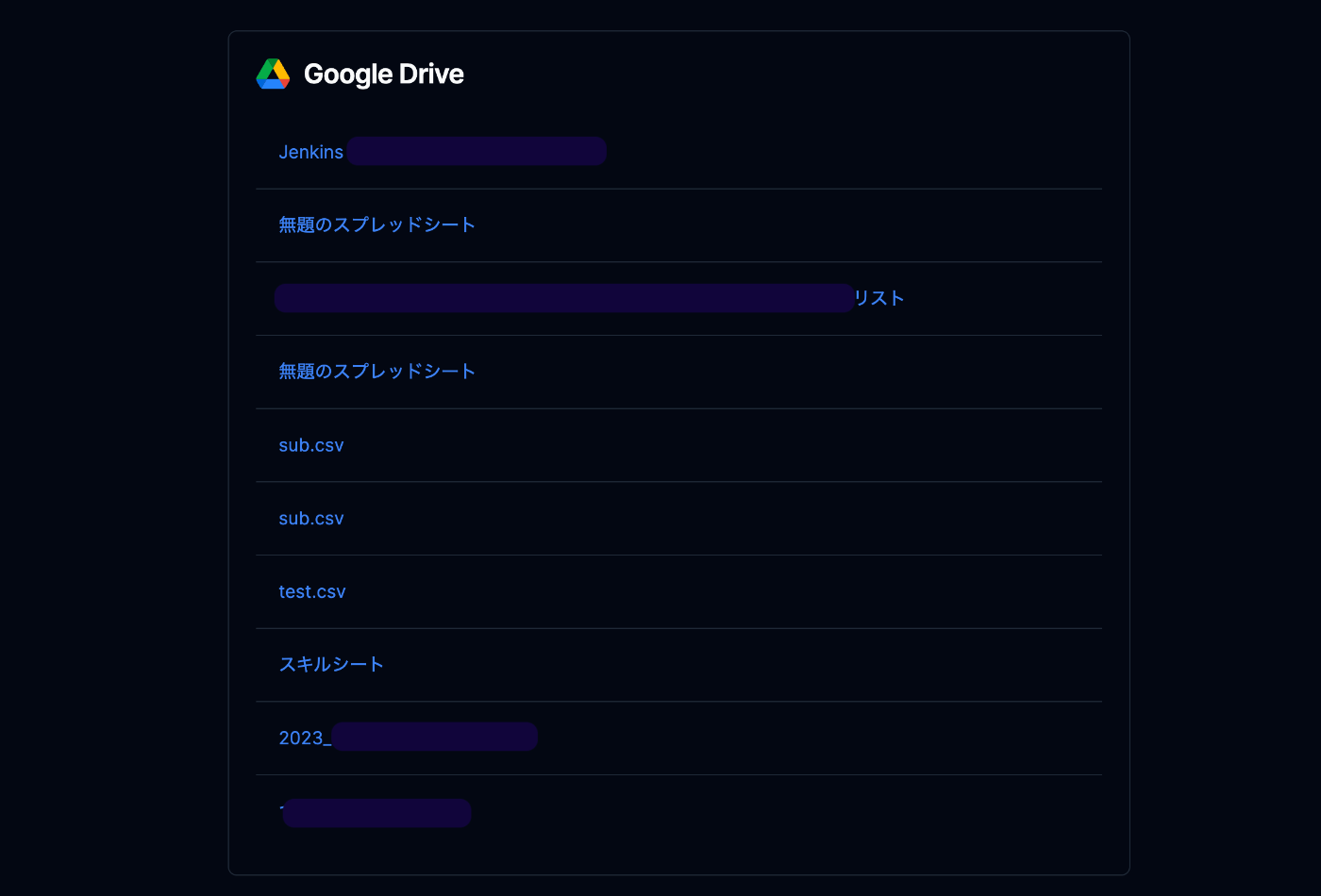
Task: Open sub.csv directly above test.csv
Action: pyautogui.click(x=311, y=519)
